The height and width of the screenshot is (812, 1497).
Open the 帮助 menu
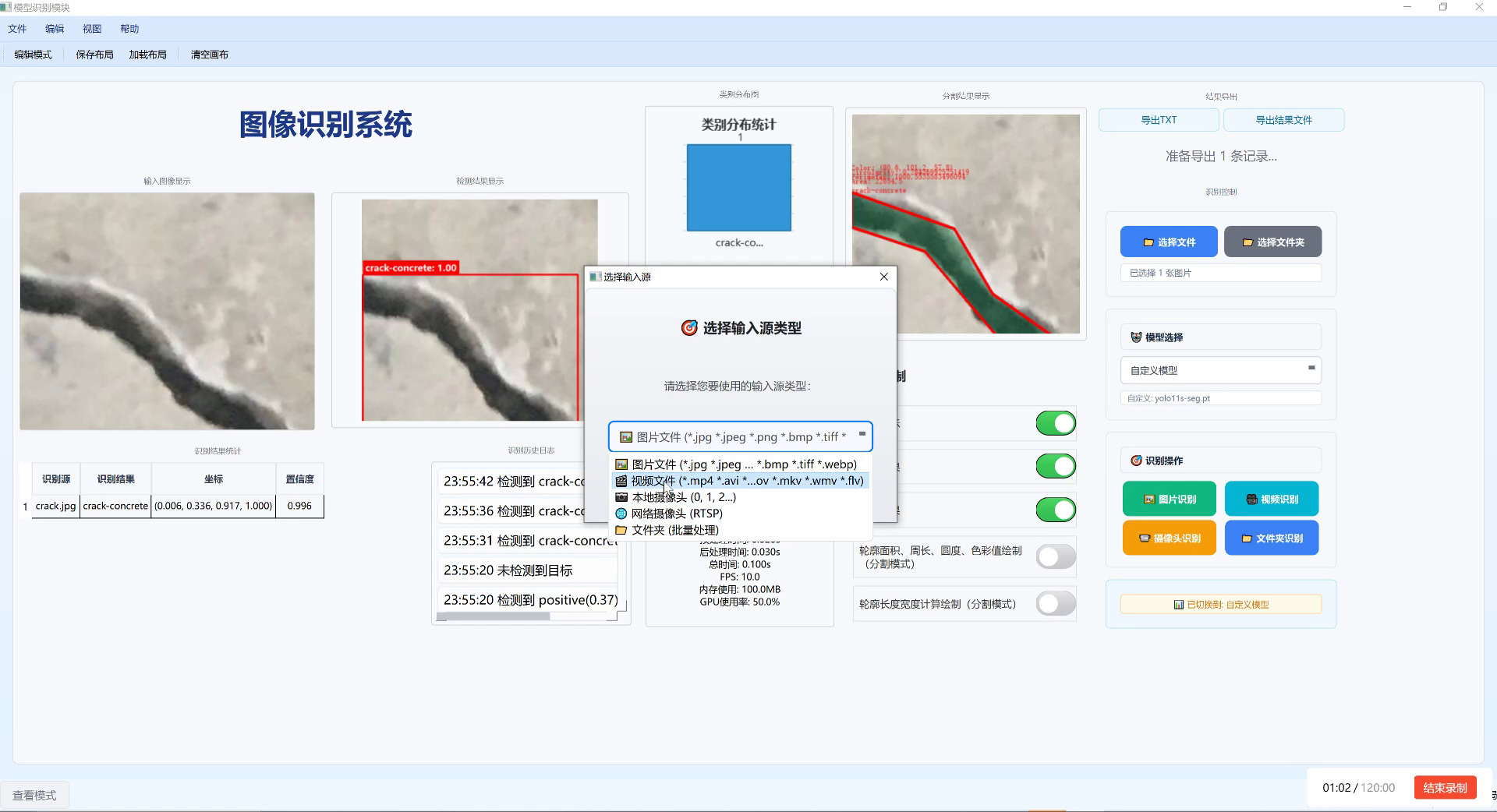coord(129,29)
